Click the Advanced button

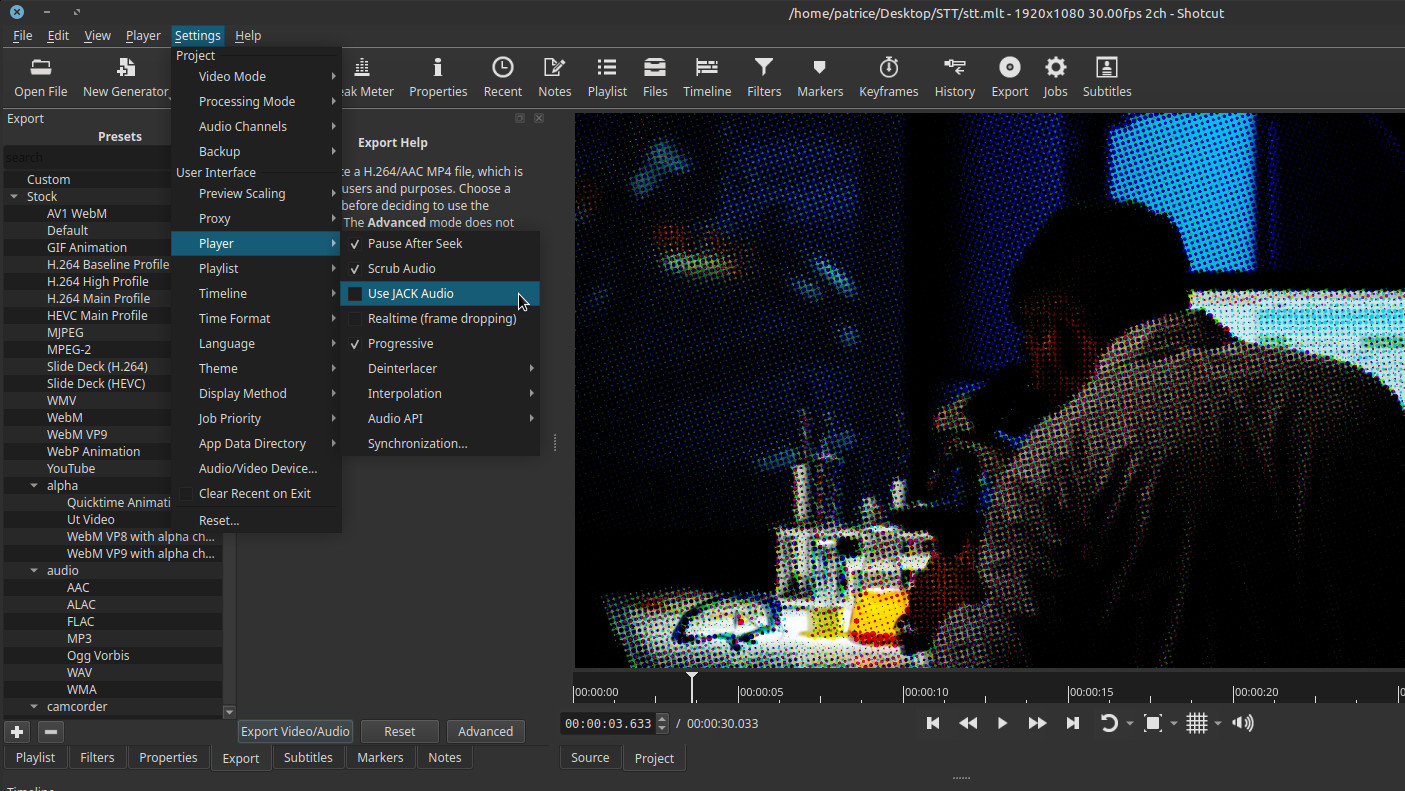[485, 731]
